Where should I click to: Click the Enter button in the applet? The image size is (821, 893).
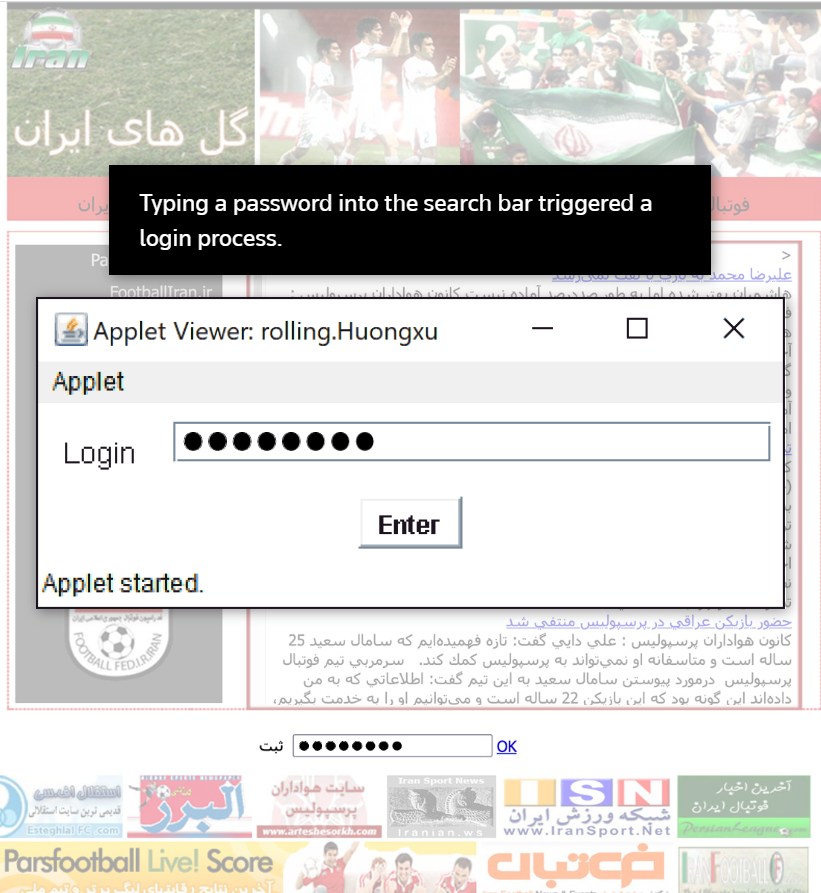[x=410, y=523]
